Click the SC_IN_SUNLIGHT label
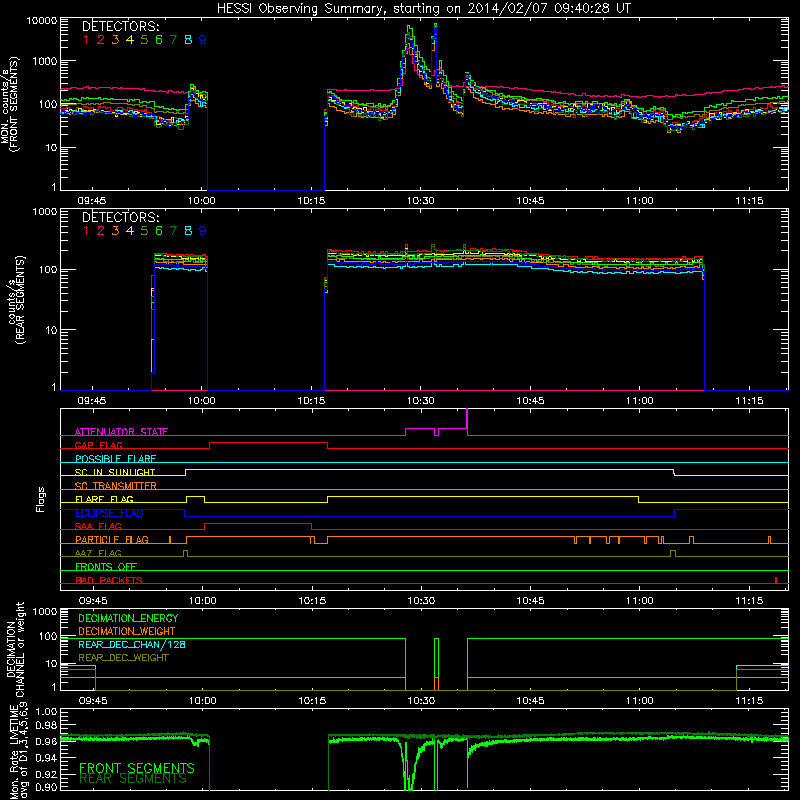The width and height of the screenshot is (800, 800). point(115,472)
